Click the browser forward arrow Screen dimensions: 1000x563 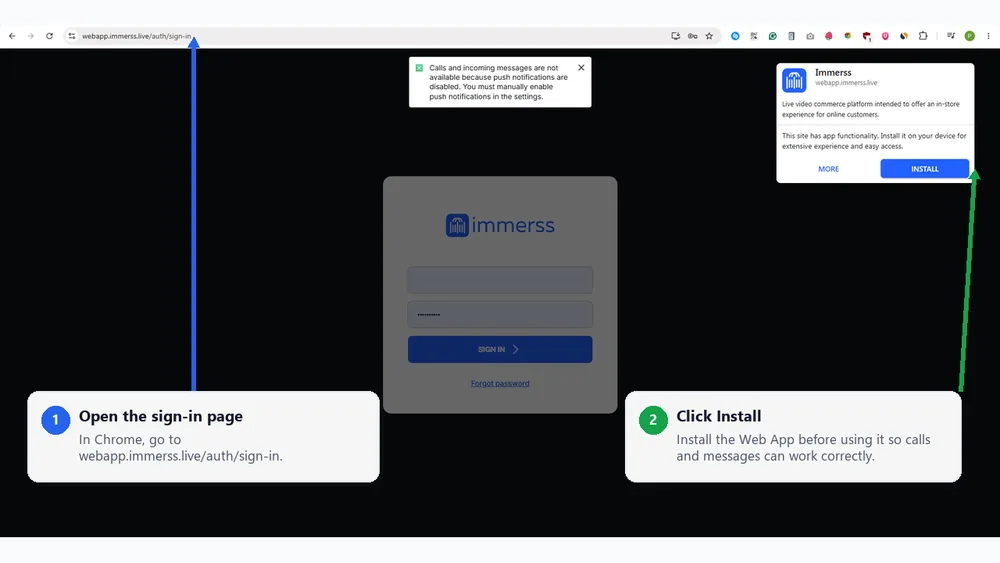tap(31, 36)
